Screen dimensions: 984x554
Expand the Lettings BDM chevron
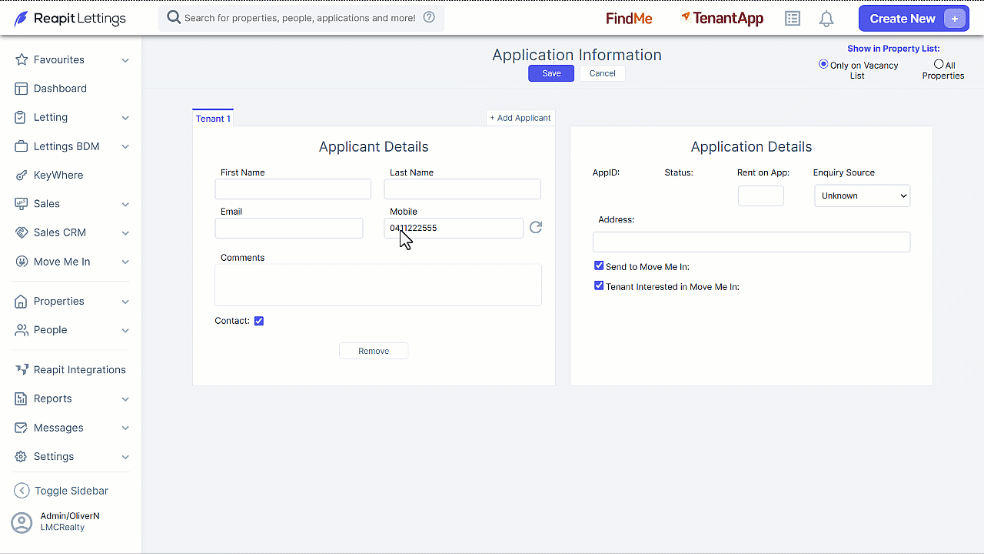[x=125, y=147]
